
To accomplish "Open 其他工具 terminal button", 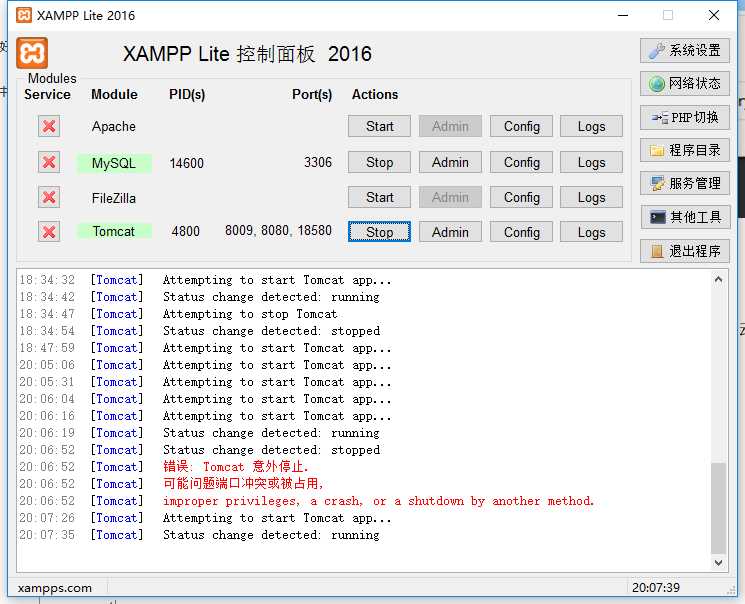I will (685, 218).
